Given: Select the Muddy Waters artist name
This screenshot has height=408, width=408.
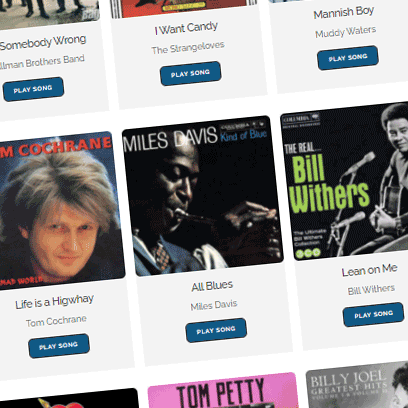Looking at the screenshot, I should coord(345,32).
